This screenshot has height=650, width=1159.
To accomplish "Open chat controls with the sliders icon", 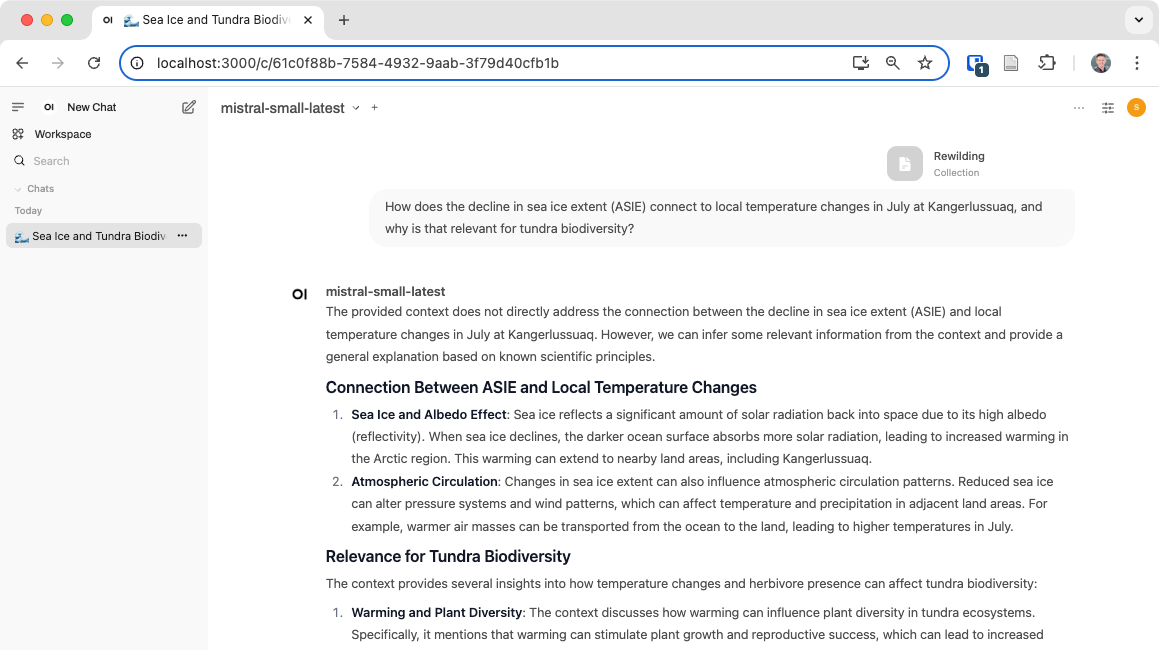I will 1107,107.
